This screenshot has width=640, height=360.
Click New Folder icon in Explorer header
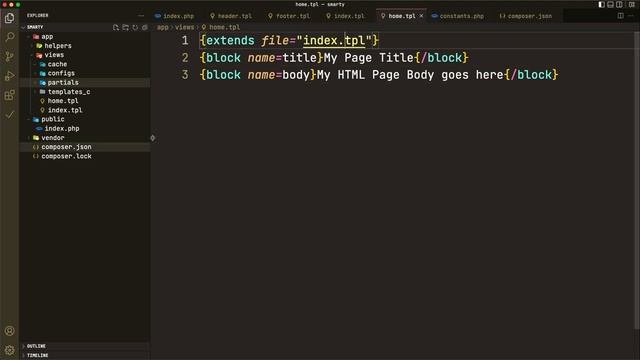125,27
